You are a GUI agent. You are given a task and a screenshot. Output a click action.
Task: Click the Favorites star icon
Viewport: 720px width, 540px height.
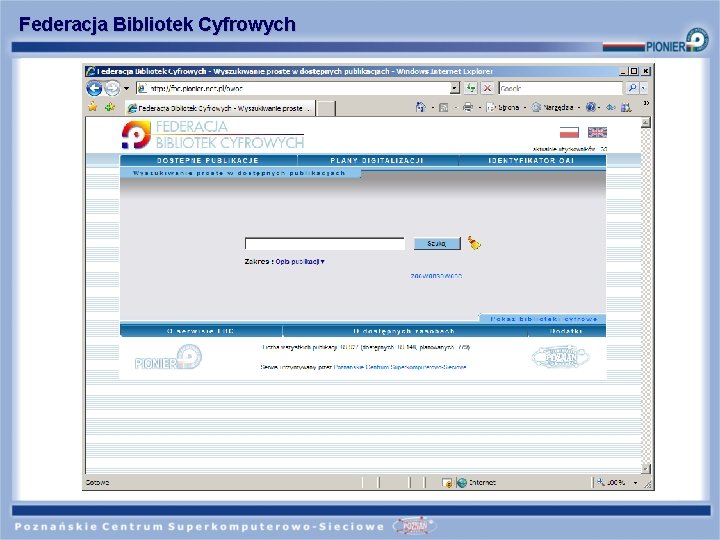(x=92, y=107)
